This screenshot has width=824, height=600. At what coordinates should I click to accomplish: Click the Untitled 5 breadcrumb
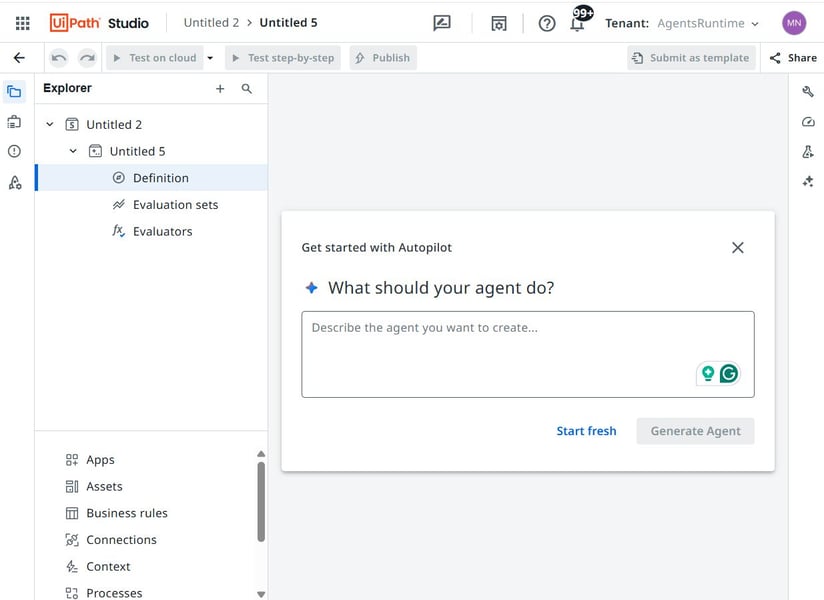coord(289,23)
